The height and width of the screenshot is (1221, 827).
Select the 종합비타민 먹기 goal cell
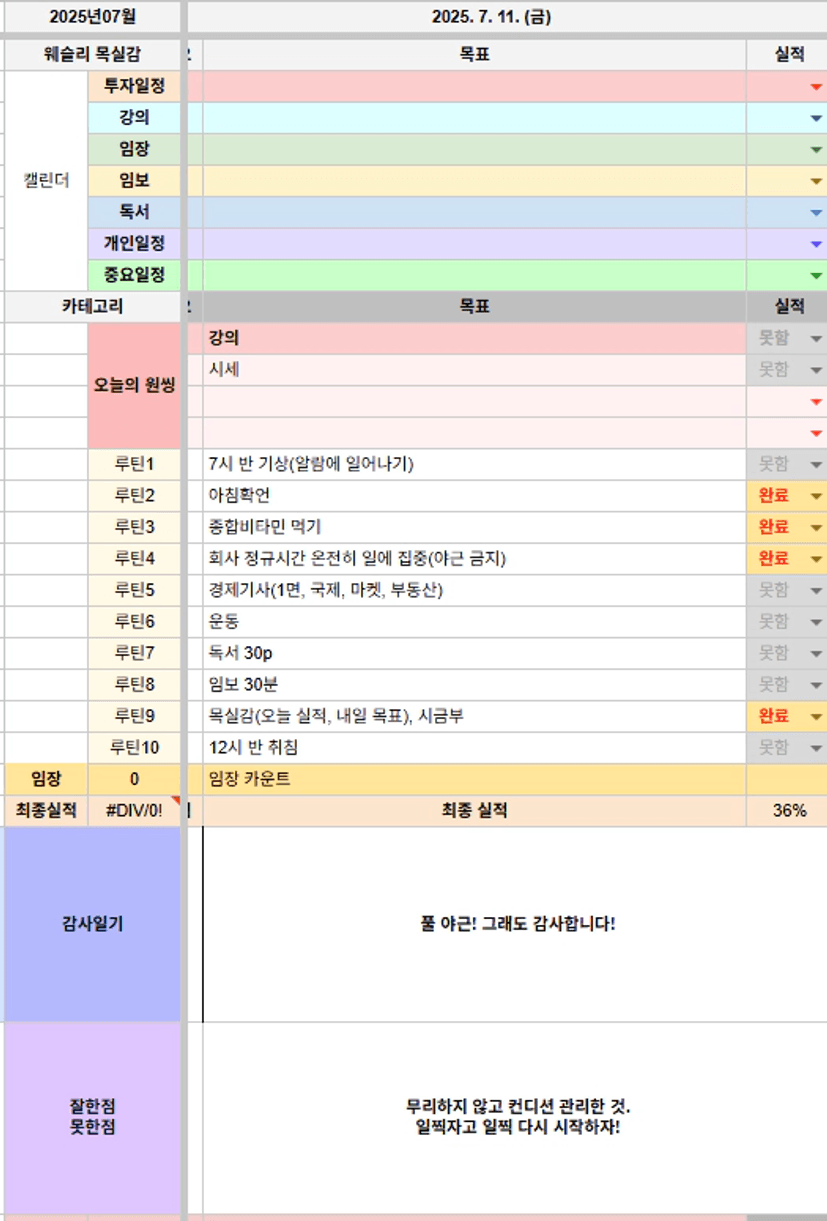(474, 527)
